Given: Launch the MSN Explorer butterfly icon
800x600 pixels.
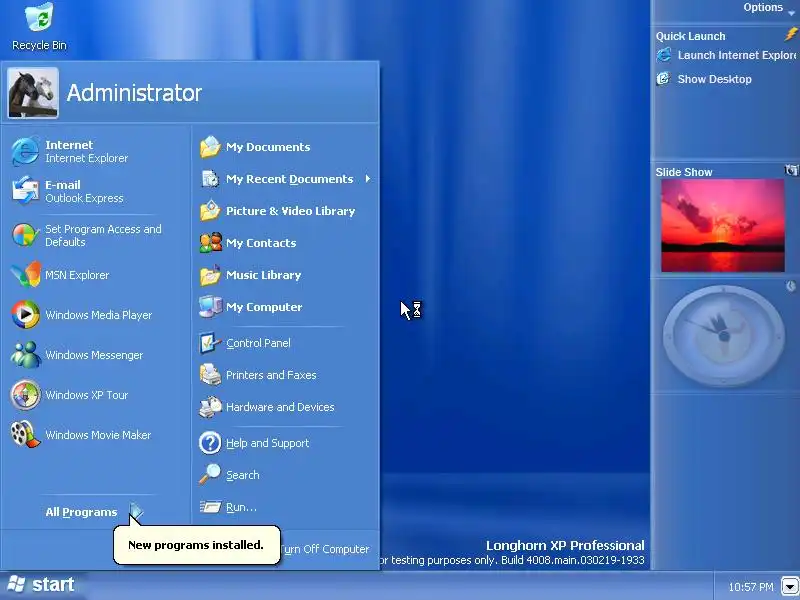Looking at the screenshot, I should click(x=25, y=275).
